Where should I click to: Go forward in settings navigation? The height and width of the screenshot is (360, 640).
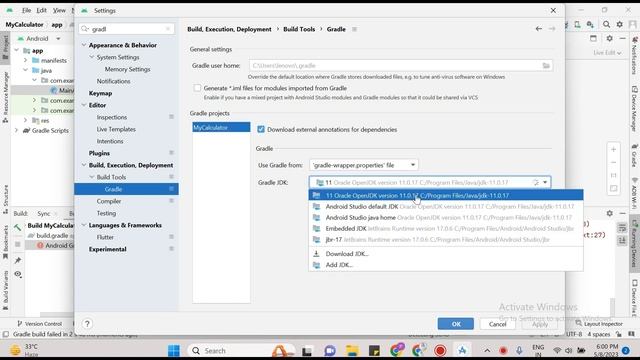tap(552, 29)
